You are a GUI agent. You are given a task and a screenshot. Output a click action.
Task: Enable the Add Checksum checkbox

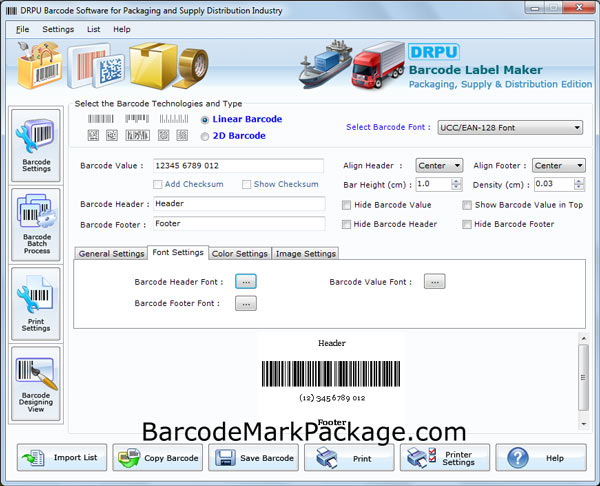(157, 184)
